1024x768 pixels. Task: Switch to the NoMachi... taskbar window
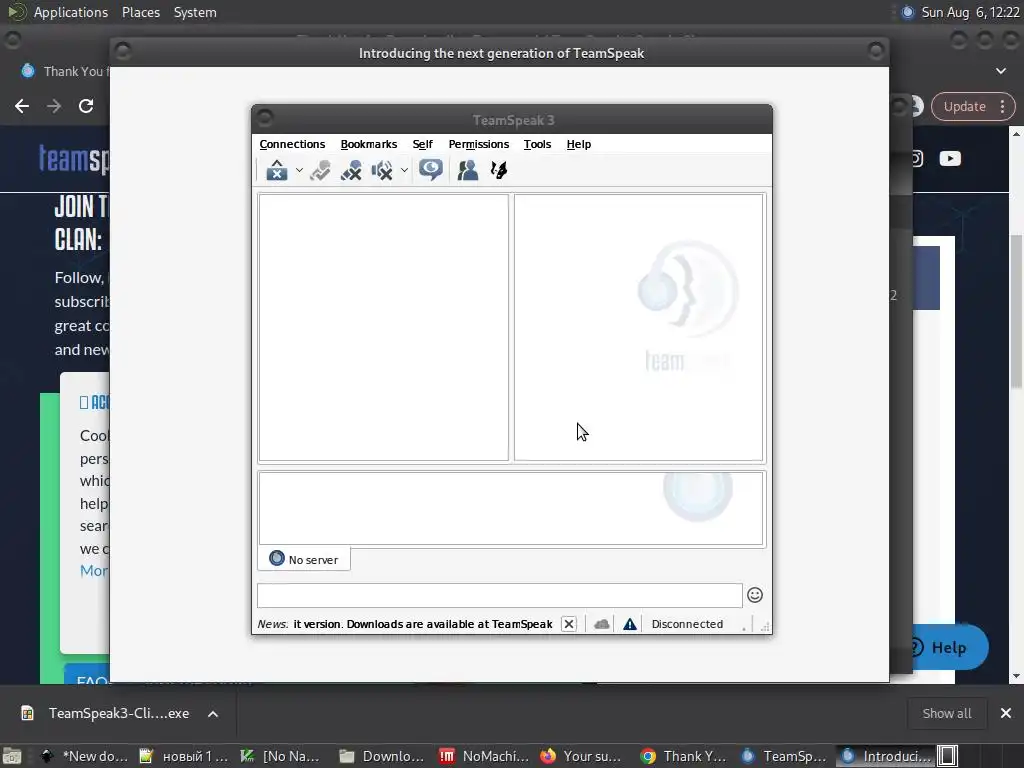(483, 756)
